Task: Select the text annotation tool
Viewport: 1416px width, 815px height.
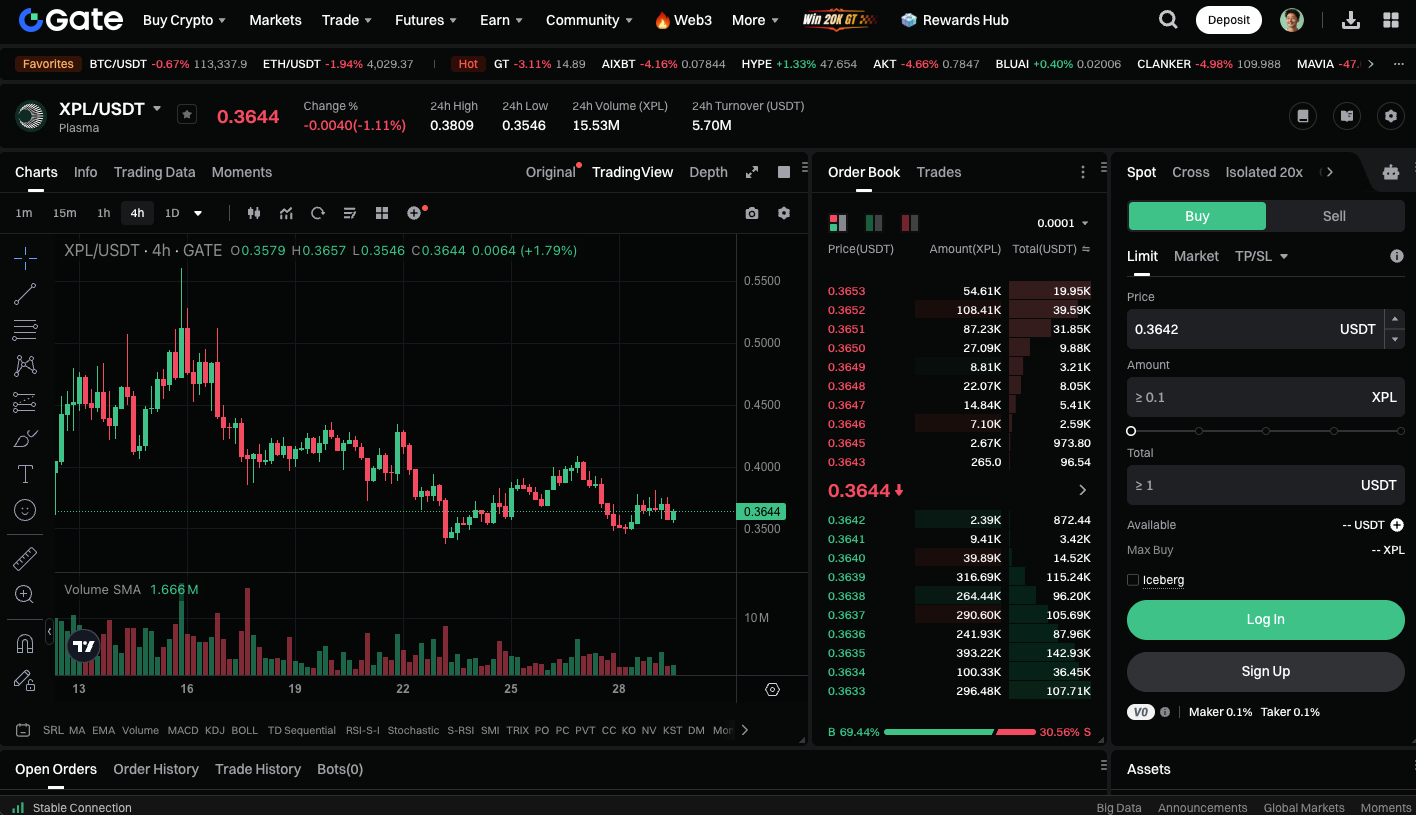Action: (25, 474)
